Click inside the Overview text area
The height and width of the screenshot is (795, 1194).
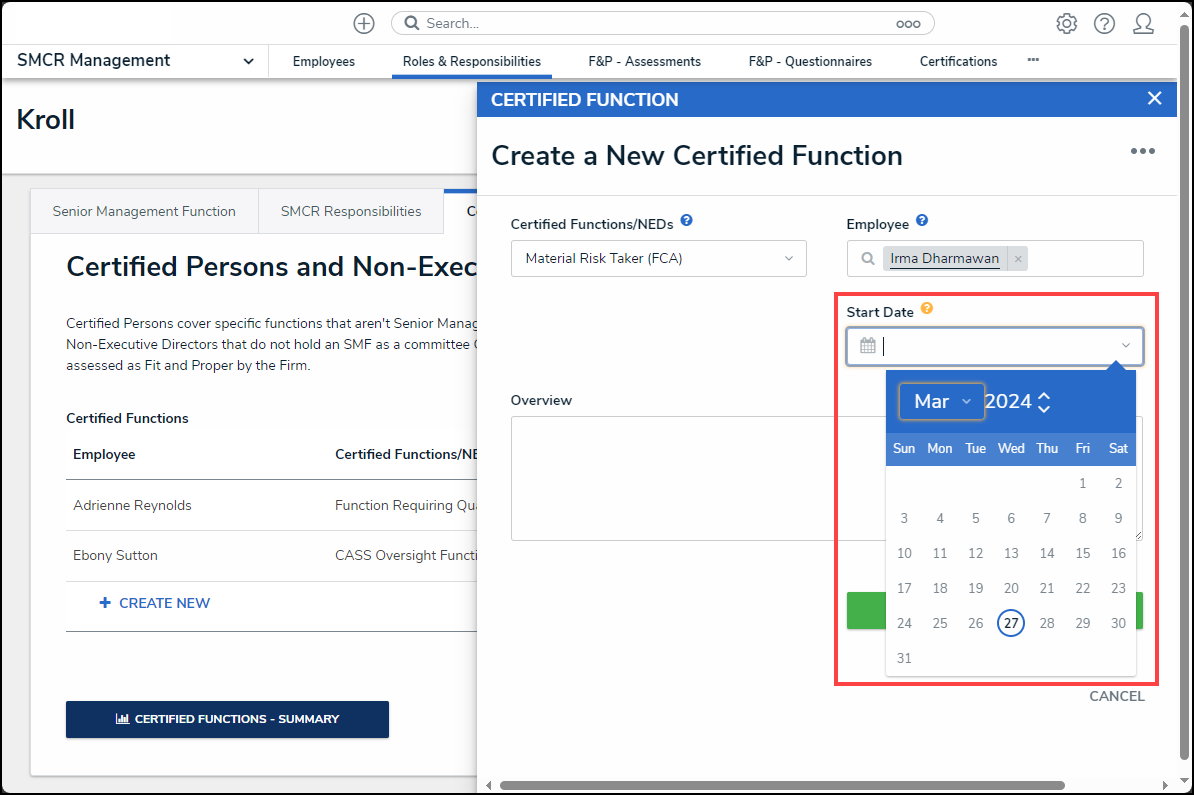(x=690, y=477)
